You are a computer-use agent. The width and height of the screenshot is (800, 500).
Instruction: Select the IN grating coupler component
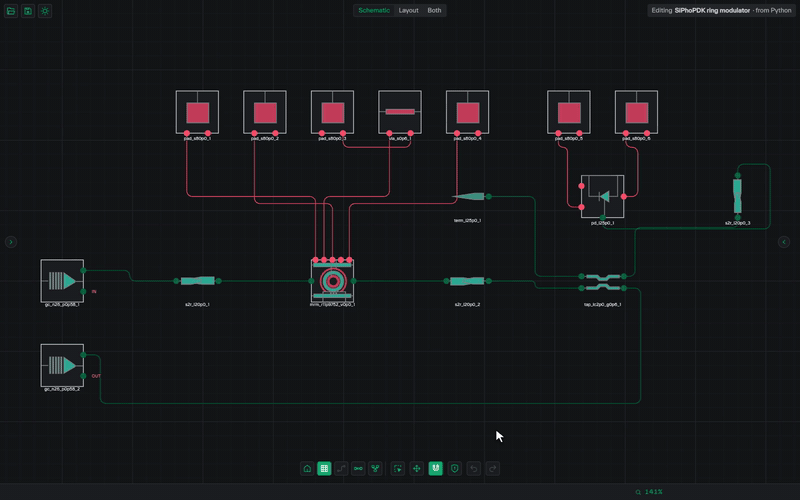[x=62, y=281]
